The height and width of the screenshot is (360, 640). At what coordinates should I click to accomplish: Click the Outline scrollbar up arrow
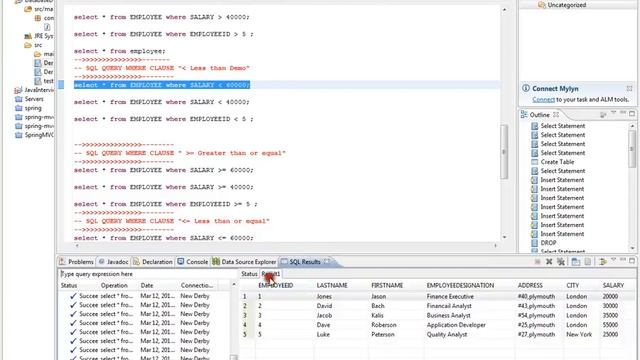point(632,126)
